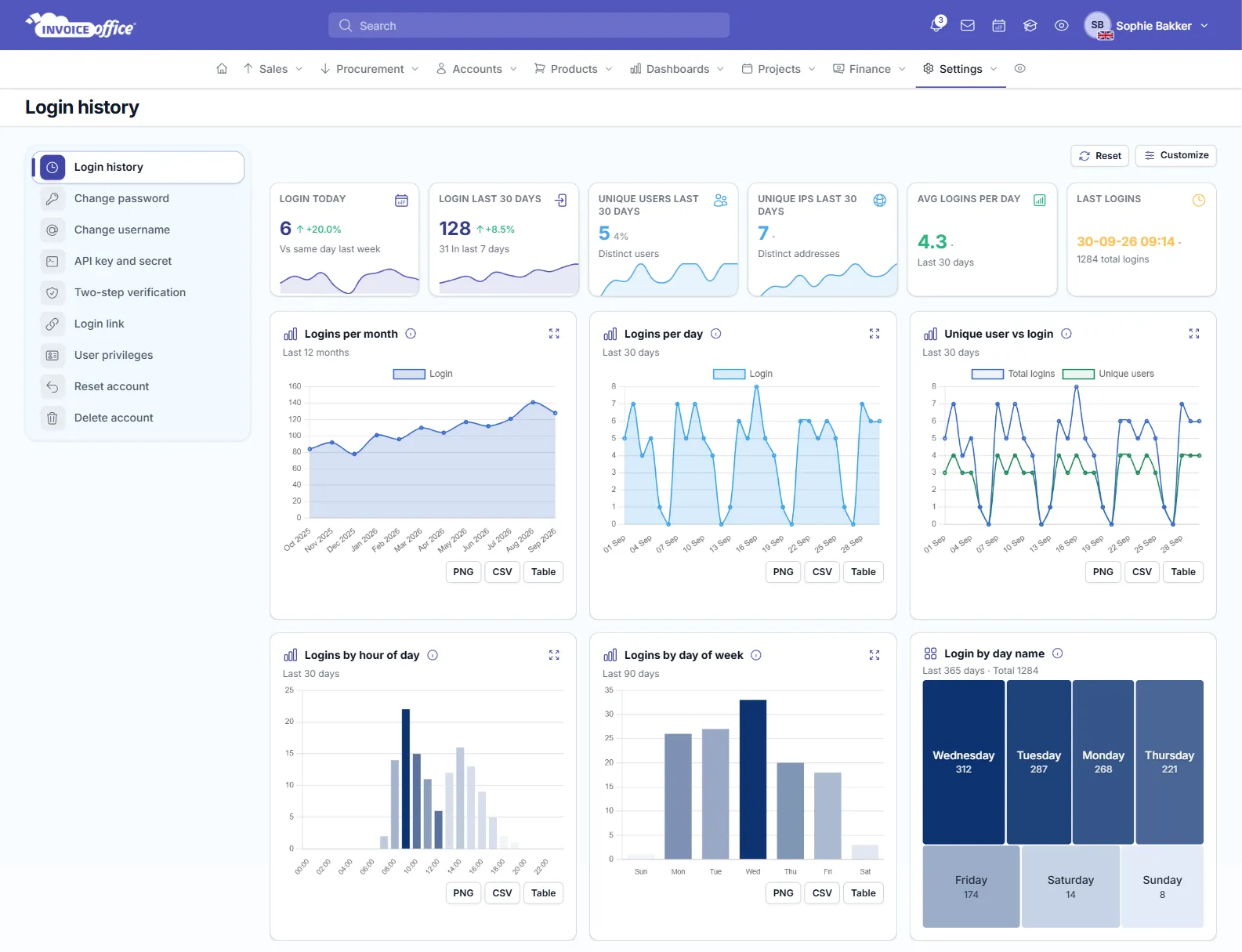This screenshot has height=952, width=1242.
Task: Expand the Procurement menu
Action: tap(369, 69)
